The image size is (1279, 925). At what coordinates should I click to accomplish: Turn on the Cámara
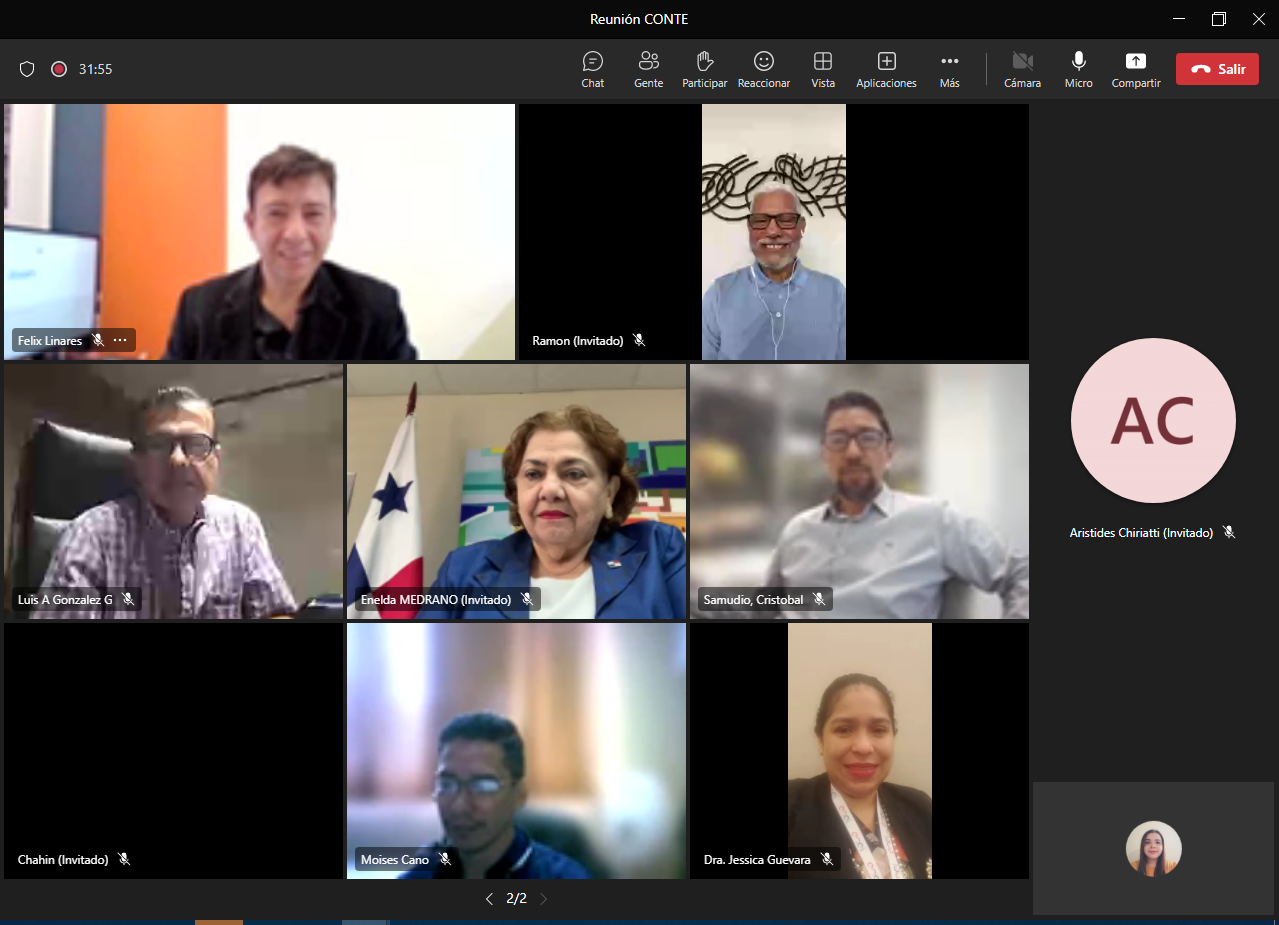pos(1022,69)
